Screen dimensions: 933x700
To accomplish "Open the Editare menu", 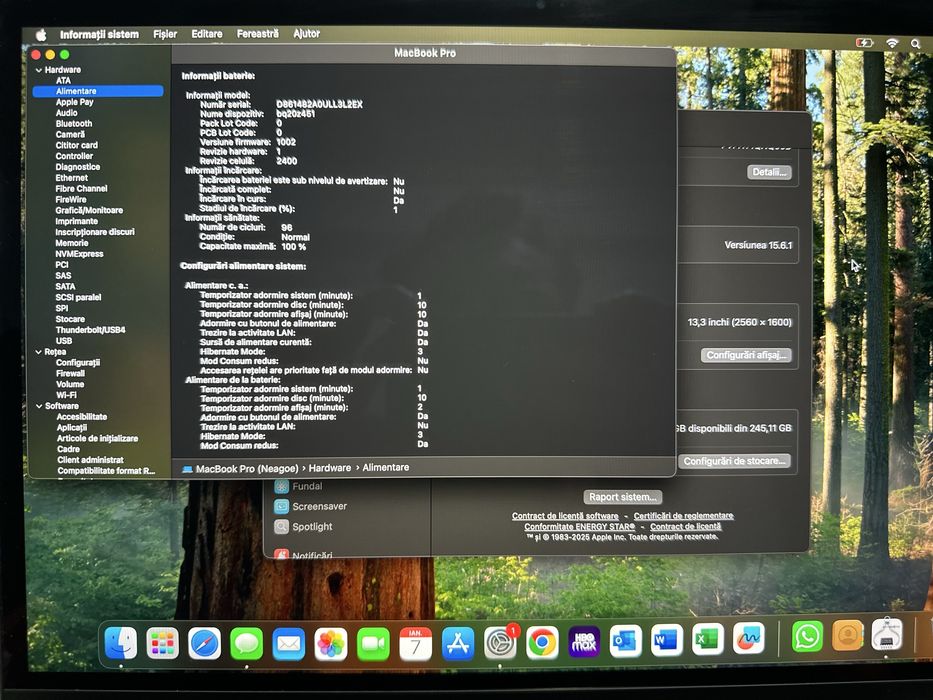I will [x=206, y=34].
